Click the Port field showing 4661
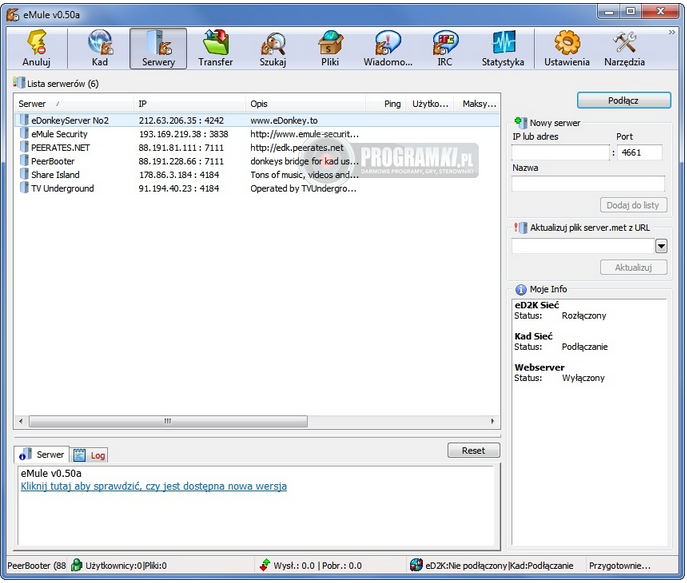Screen dimensions: 687x583 (x=640, y=152)
